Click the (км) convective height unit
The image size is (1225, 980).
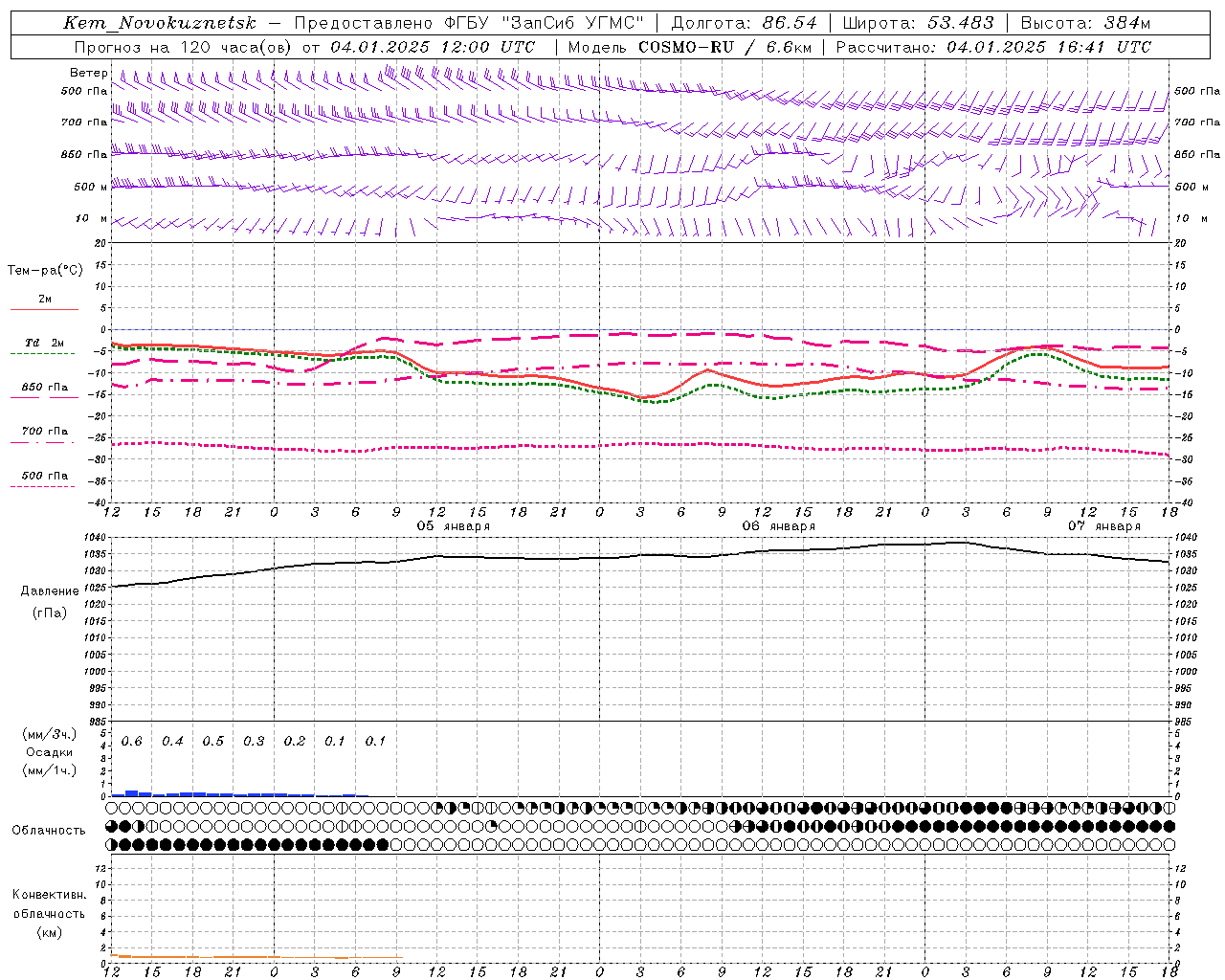click(49, 932)
